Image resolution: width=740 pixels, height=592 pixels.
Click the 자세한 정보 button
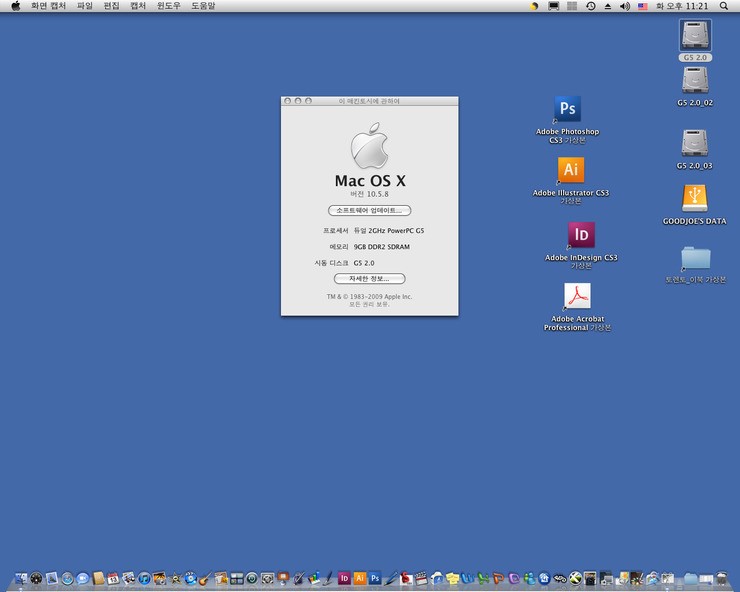pos(369,278)
